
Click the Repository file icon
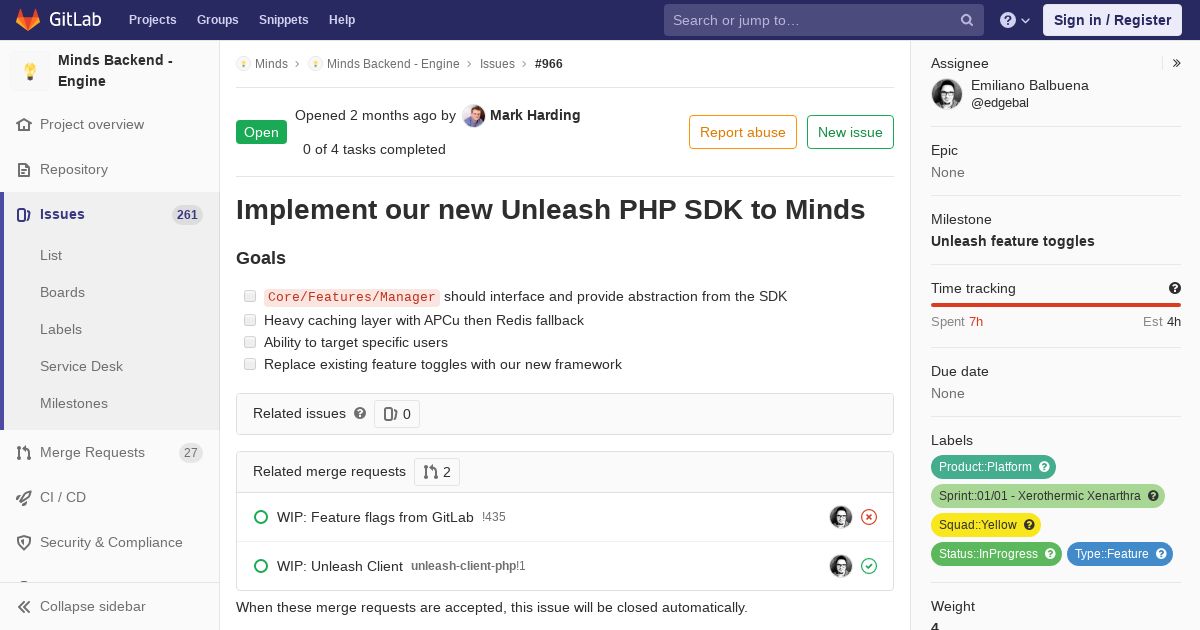24,170
